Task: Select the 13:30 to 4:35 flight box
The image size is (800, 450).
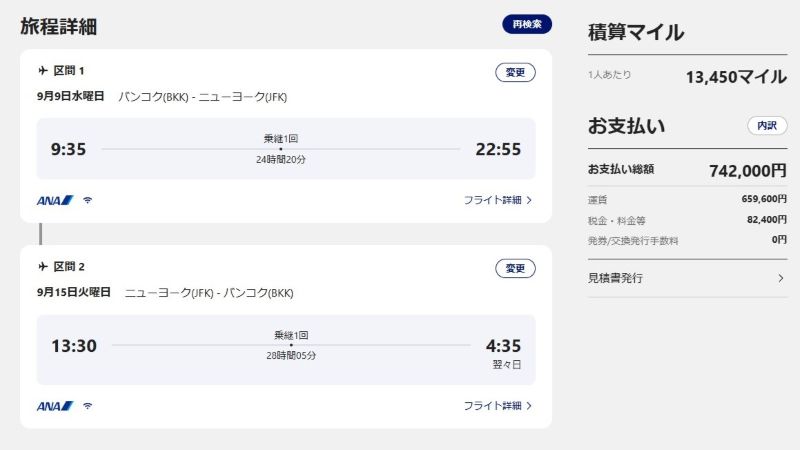Action: click(x=286, y=349)
